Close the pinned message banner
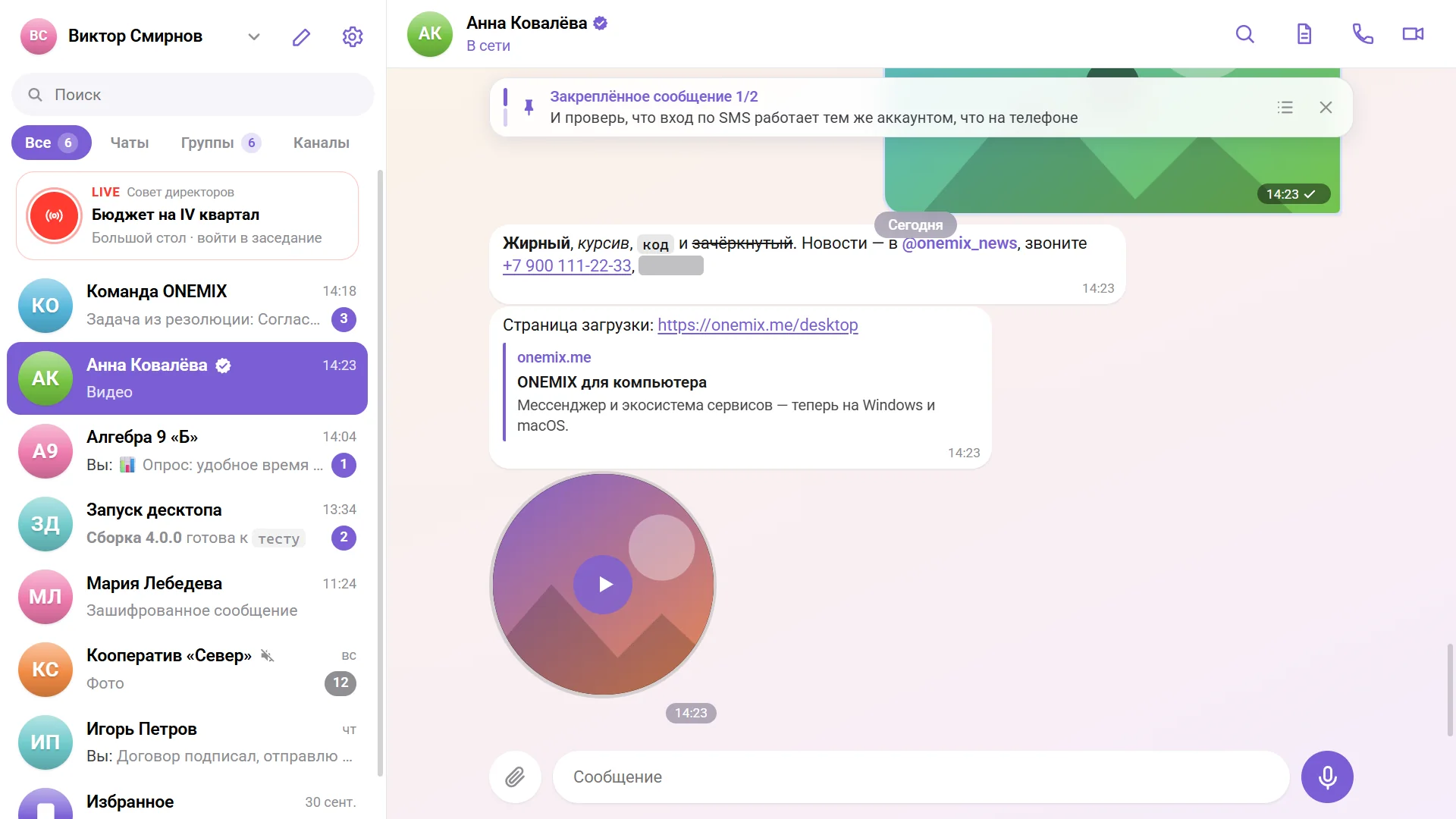The height and width of the screenshot is (819, 1456). 1326,108
